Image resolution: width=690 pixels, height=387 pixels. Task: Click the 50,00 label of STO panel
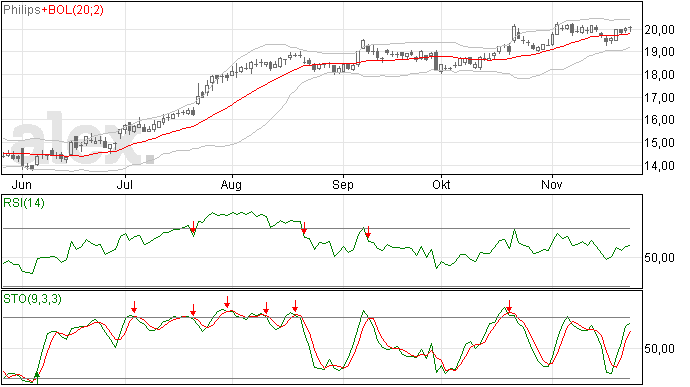[659, 349]
